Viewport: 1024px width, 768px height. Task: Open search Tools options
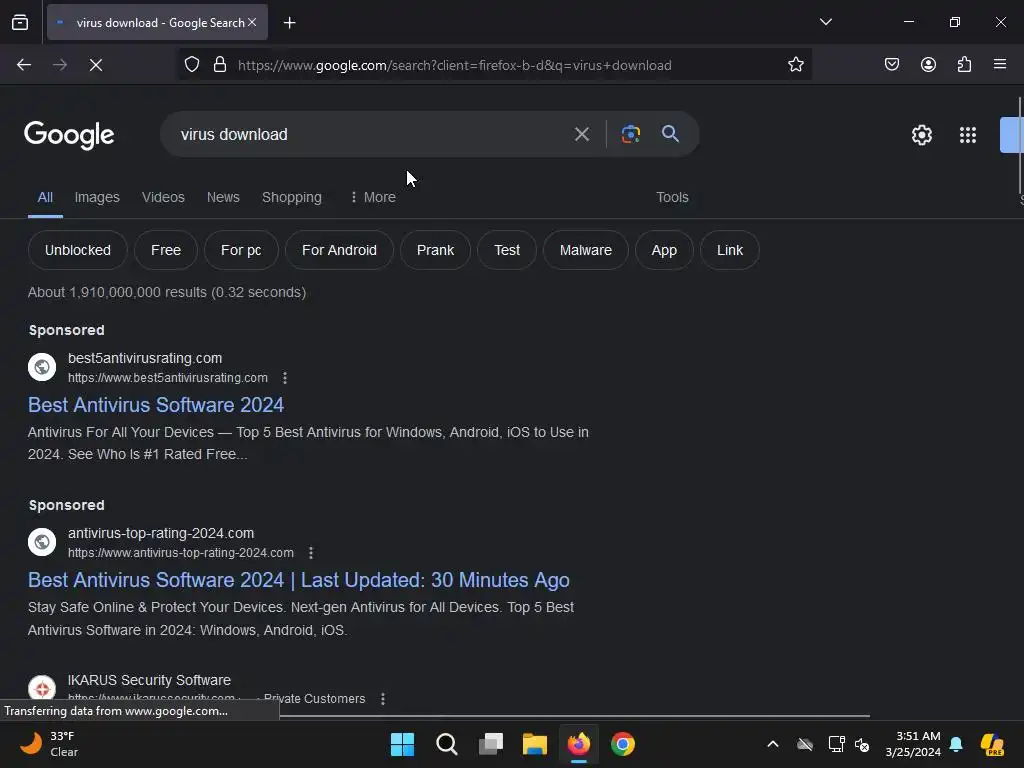tap(672, 197)
